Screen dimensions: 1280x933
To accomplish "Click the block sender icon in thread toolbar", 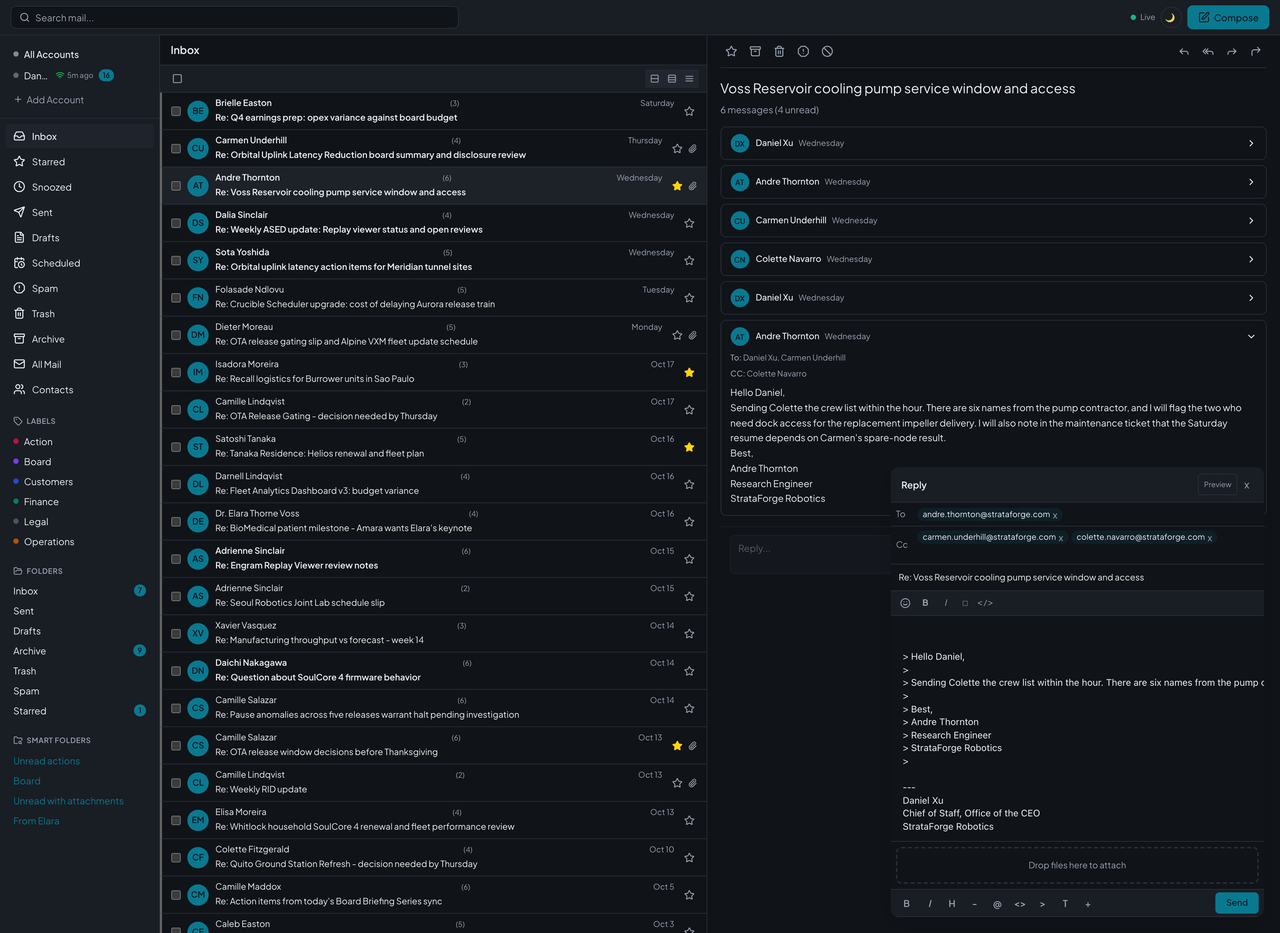I will point(827,51).
